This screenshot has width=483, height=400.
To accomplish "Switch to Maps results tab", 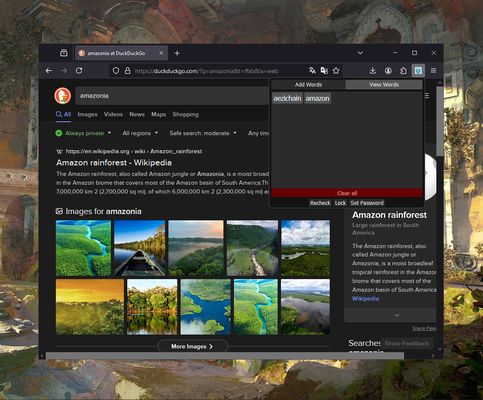I will (158, 114).
